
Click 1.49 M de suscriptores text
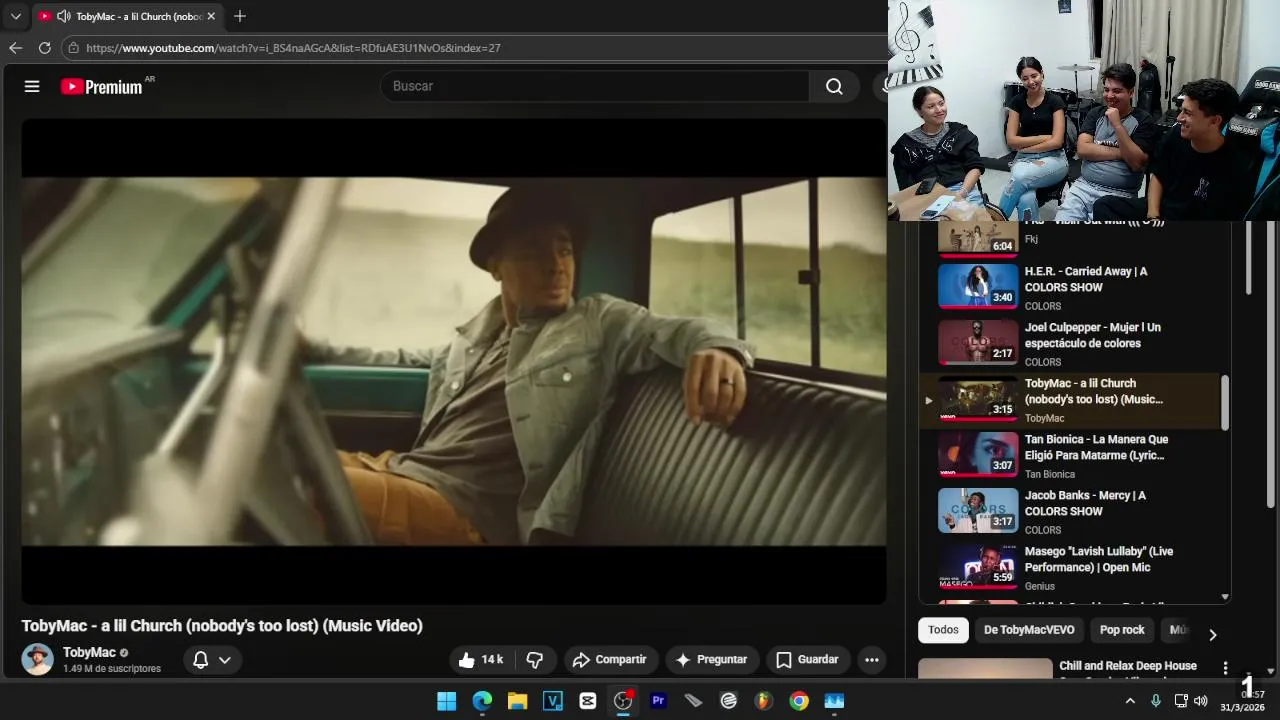[112, 669]
